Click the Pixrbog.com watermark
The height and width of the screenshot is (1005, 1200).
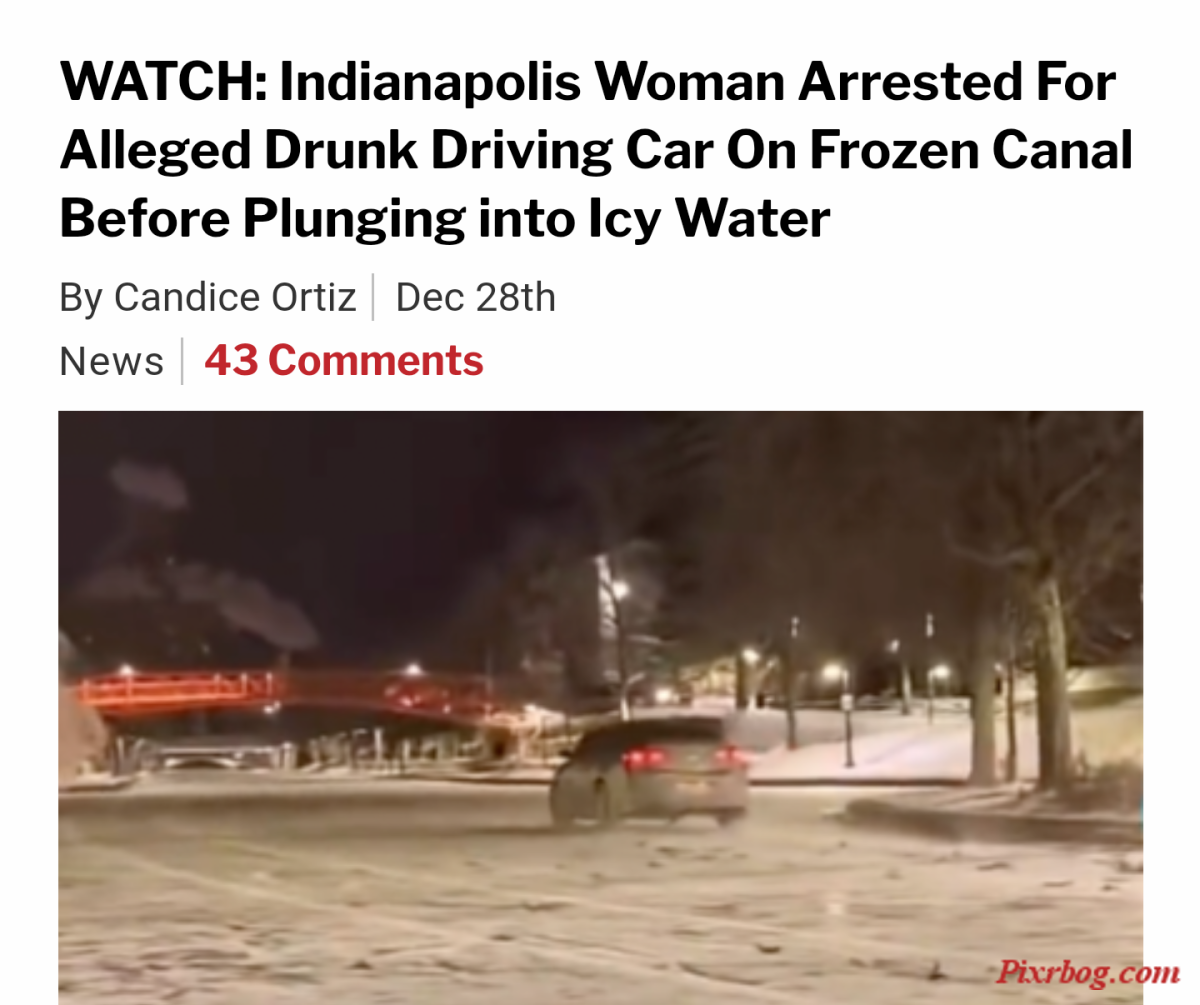pos(1087,971)
